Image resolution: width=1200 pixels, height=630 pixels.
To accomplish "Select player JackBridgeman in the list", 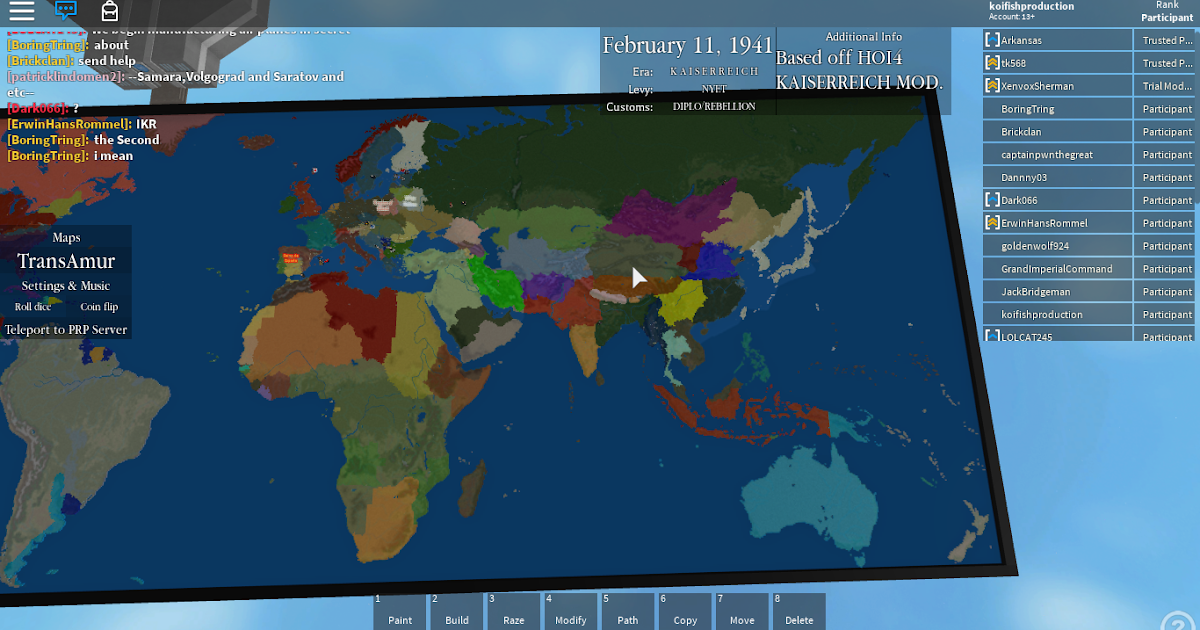I will [x=1057, y=292].
